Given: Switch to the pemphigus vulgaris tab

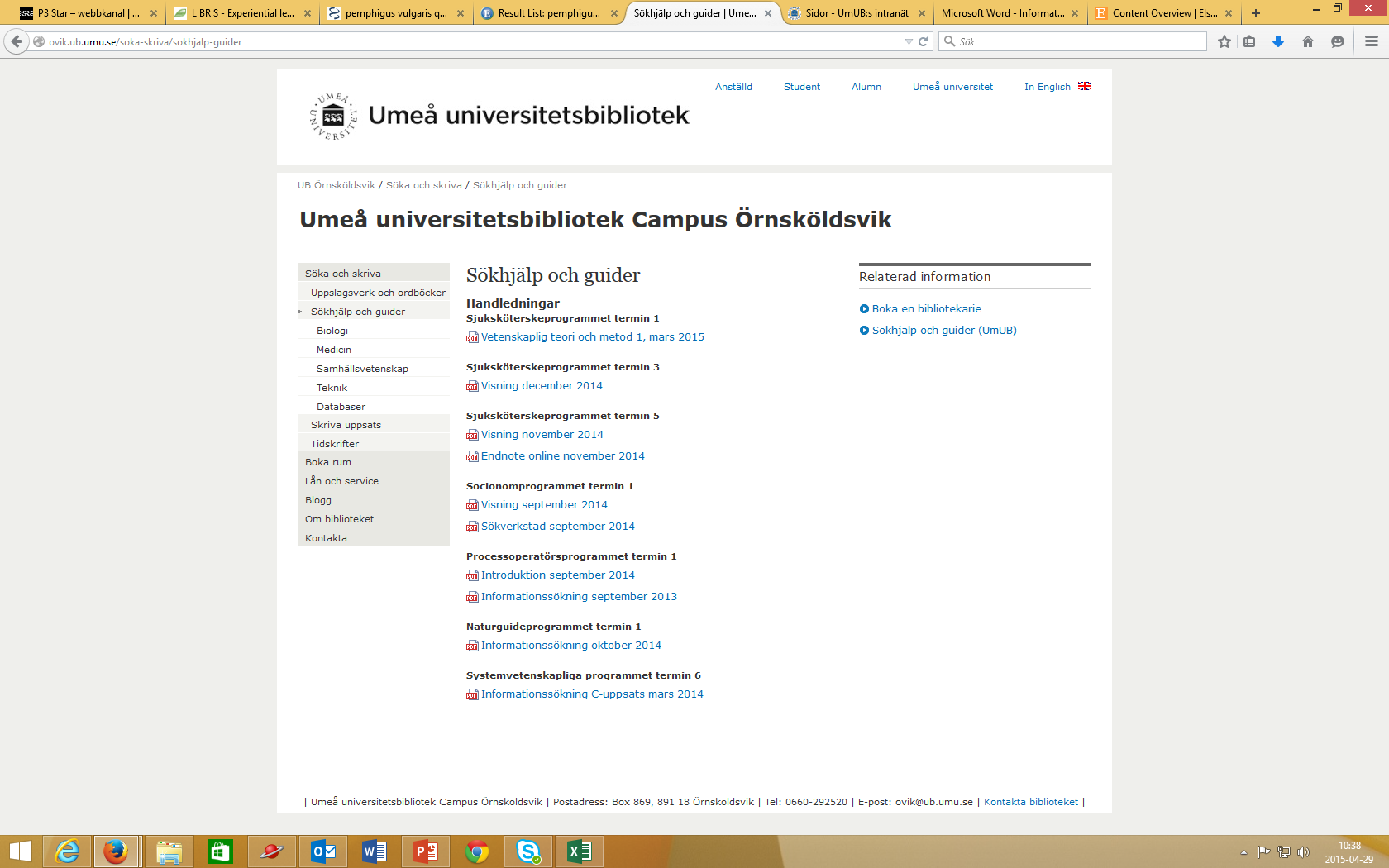Looking at the screenshot, I should tap(396, 13).
